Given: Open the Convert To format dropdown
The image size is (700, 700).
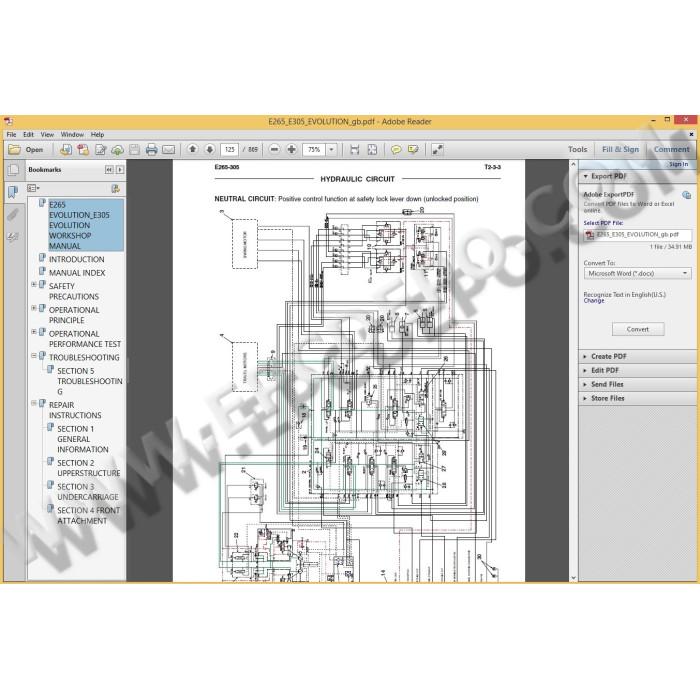Looking at the screenshot, I should tap(638, 273).
